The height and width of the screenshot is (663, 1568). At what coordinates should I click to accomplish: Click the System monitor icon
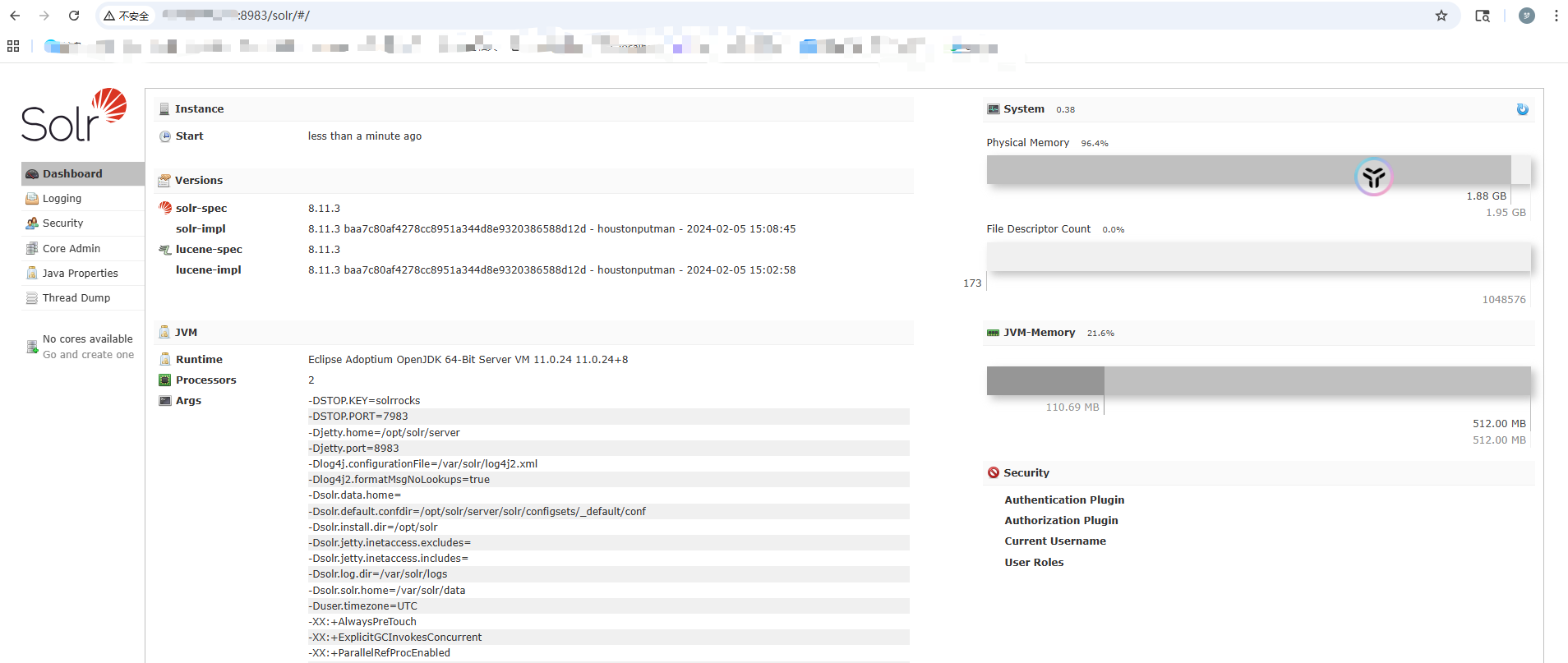click(x=994, y=108)
